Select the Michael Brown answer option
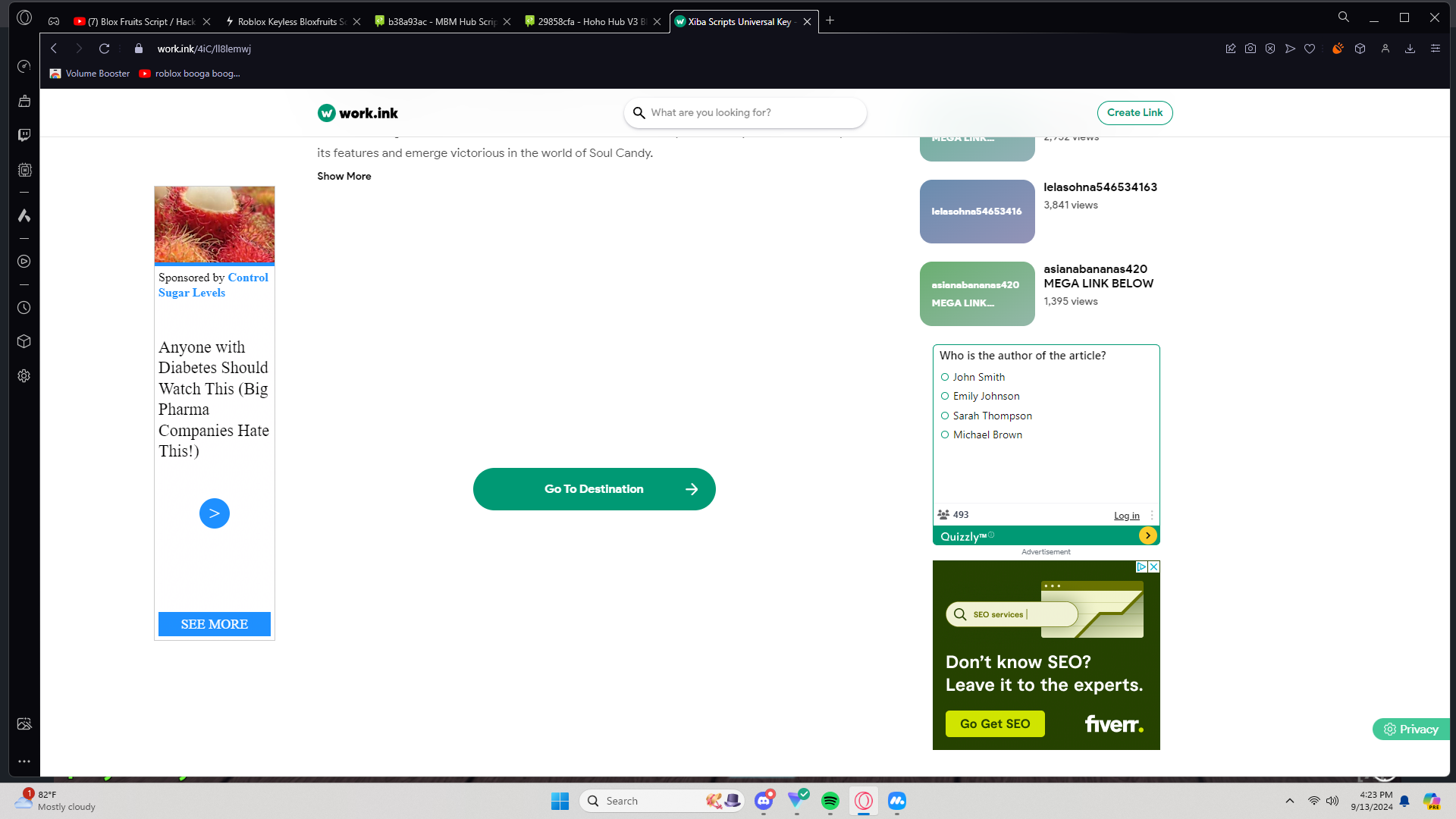 tap(982, 435)
